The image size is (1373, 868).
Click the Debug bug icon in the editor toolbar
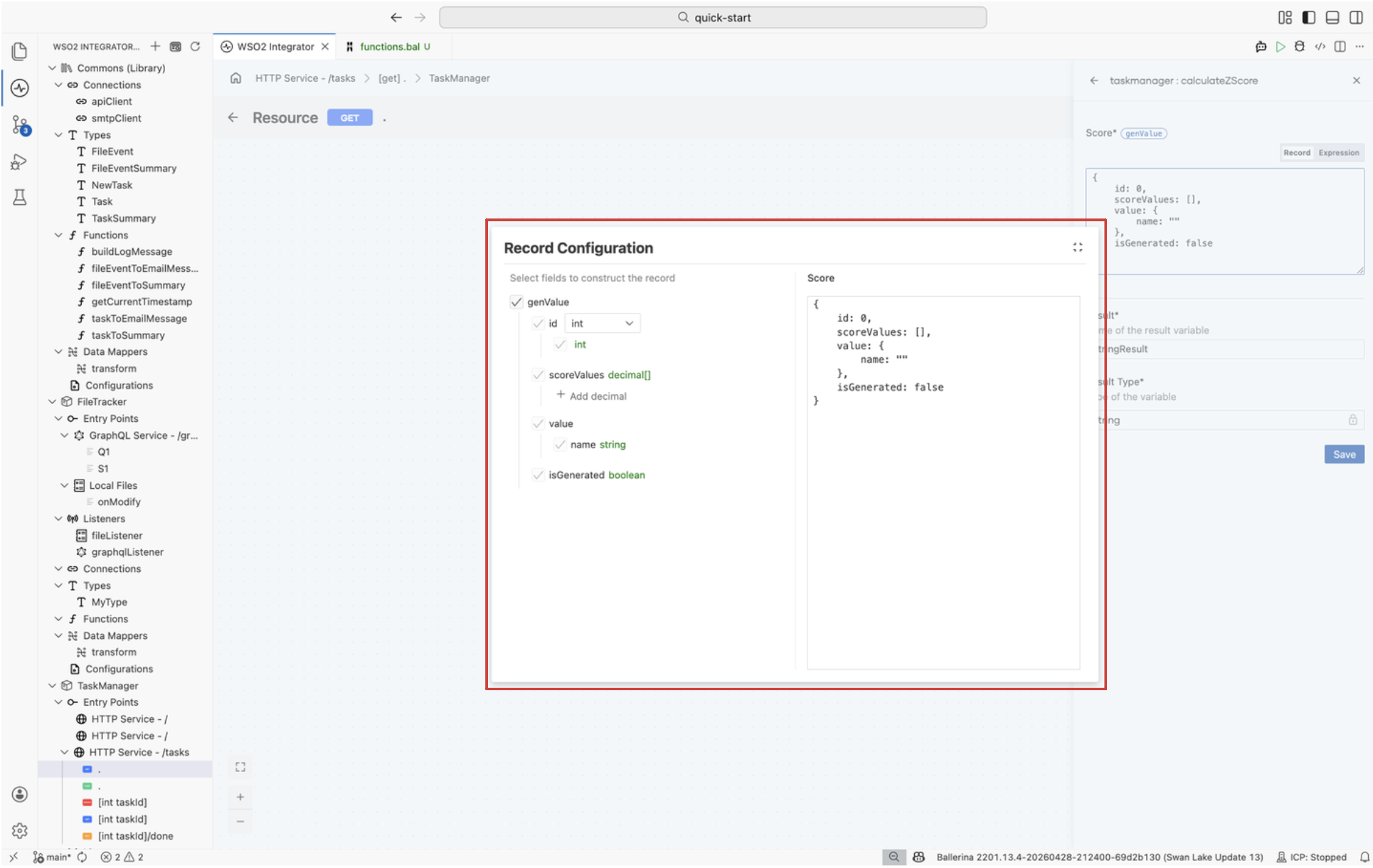[1300, 47]
